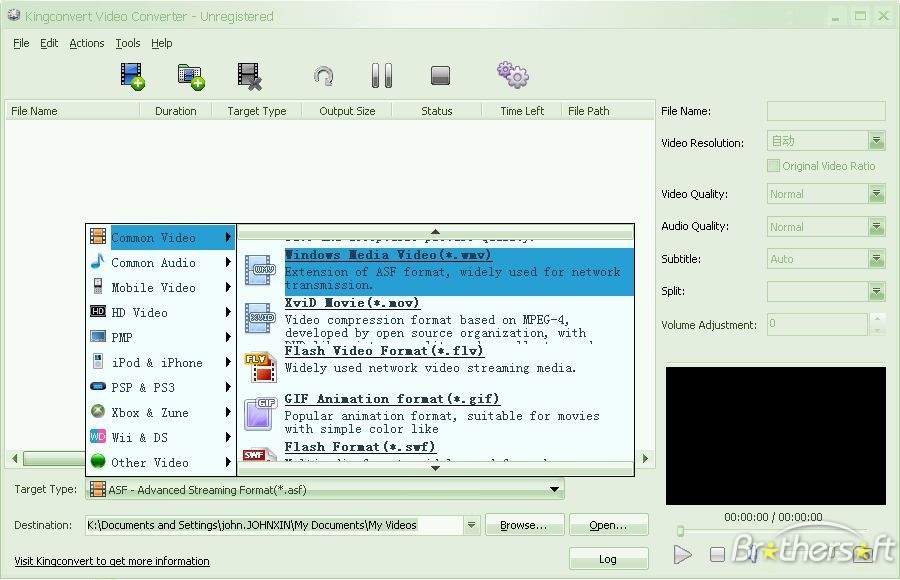Open the Audio Quality dropdown
The image size is (900, 580).
(x=876, y=227)
